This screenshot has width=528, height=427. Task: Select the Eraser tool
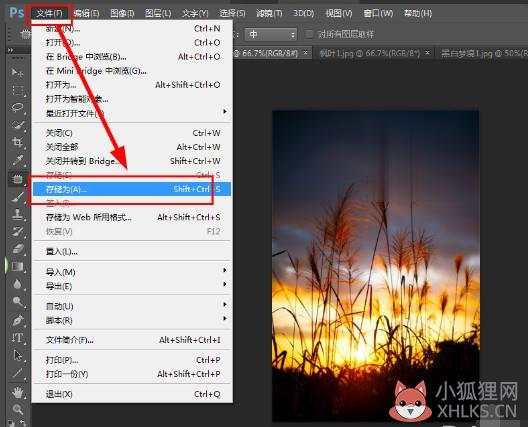pos(18,249)
